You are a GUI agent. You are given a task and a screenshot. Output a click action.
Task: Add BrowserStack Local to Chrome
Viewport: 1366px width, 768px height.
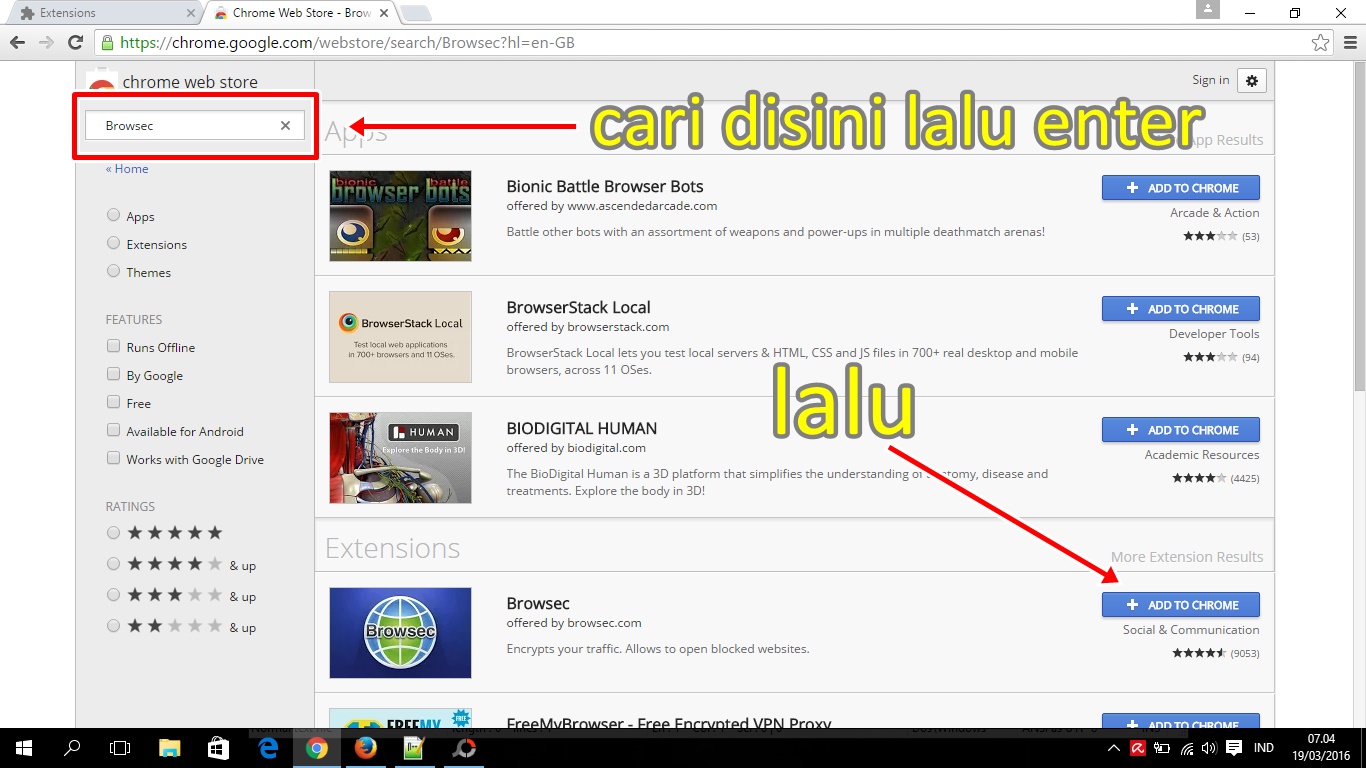1180,309
